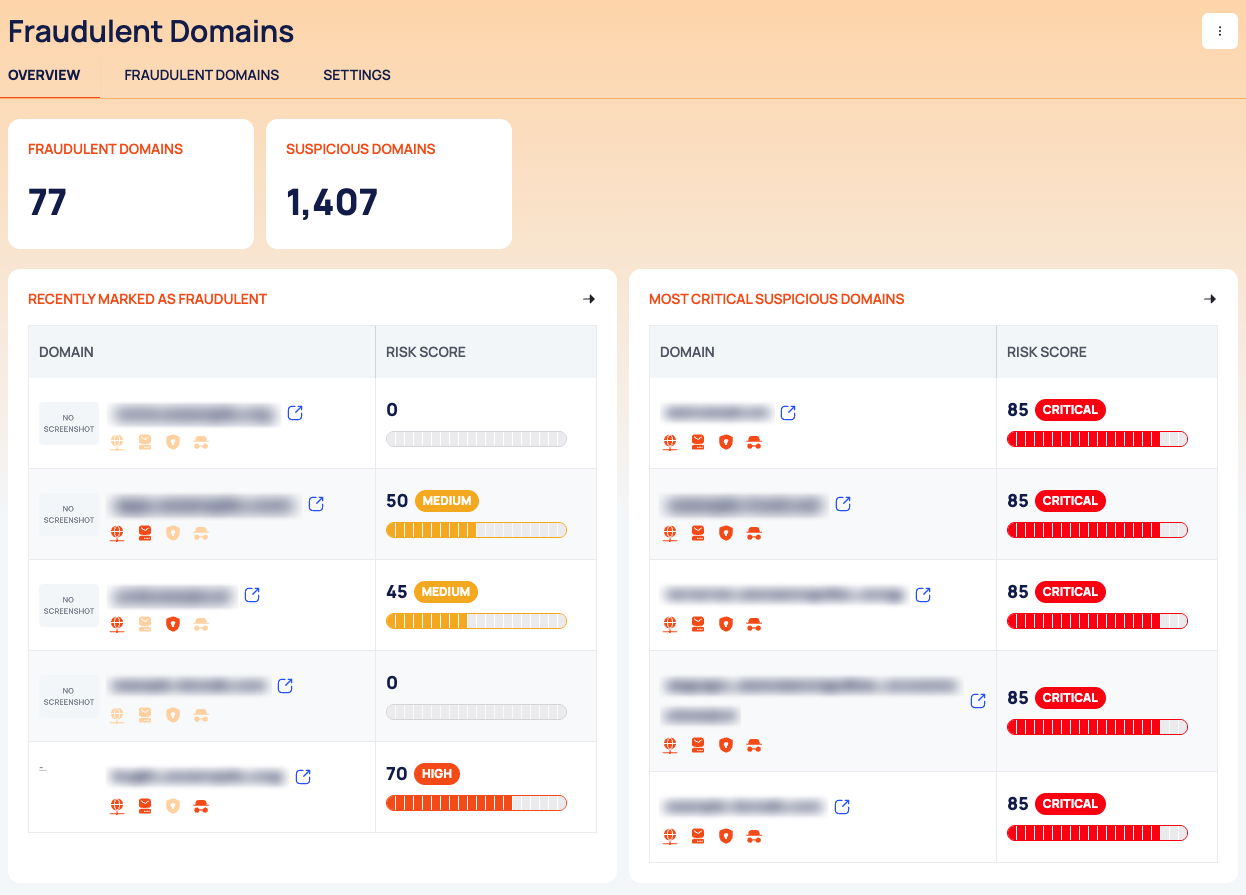Click the risk bar for score 70
The height and width of the screenshot is (895, 1246).
(x=476, y=803)
